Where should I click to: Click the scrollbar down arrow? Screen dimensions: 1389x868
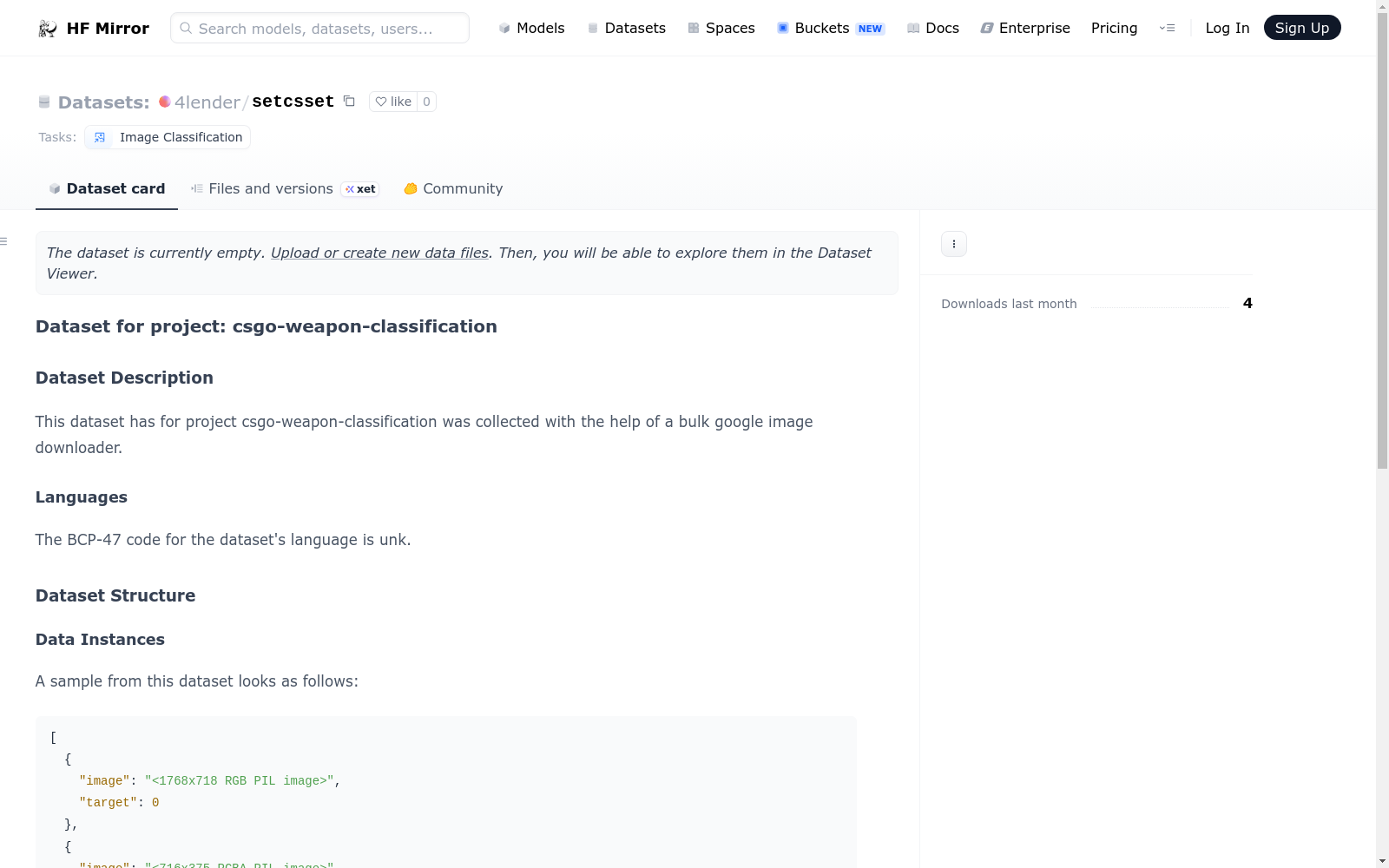tap(1382, 861)
